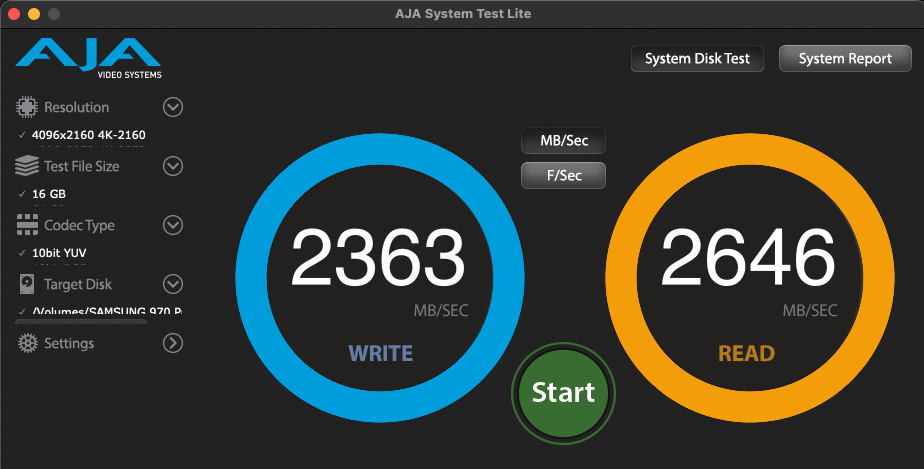924x469 pixels.
Task: Expand the Target Disk chevron
Action: (x=173, y=284)
